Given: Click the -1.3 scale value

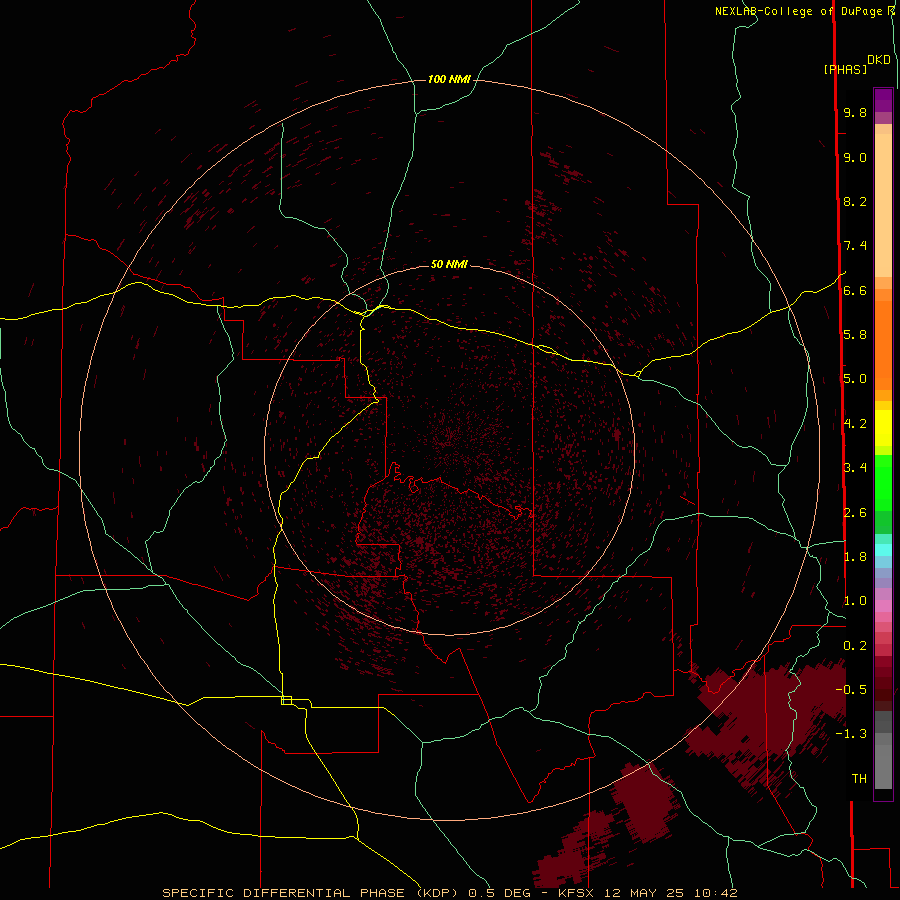Looking at the screenshot, I should pos(851,734).
